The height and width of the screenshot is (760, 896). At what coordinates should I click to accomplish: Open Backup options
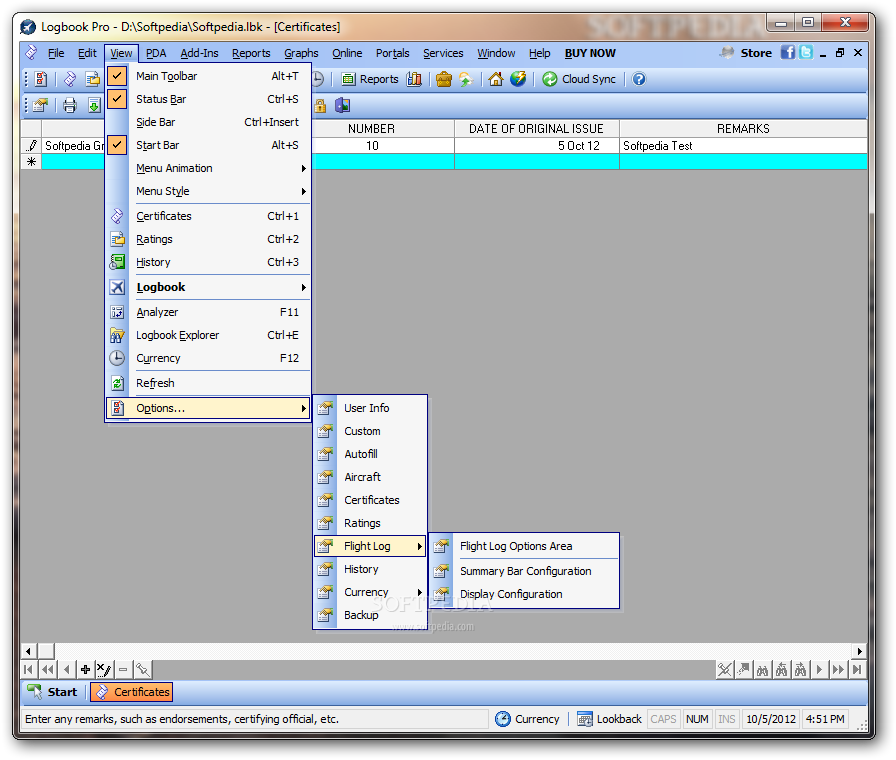coord(370,615)
